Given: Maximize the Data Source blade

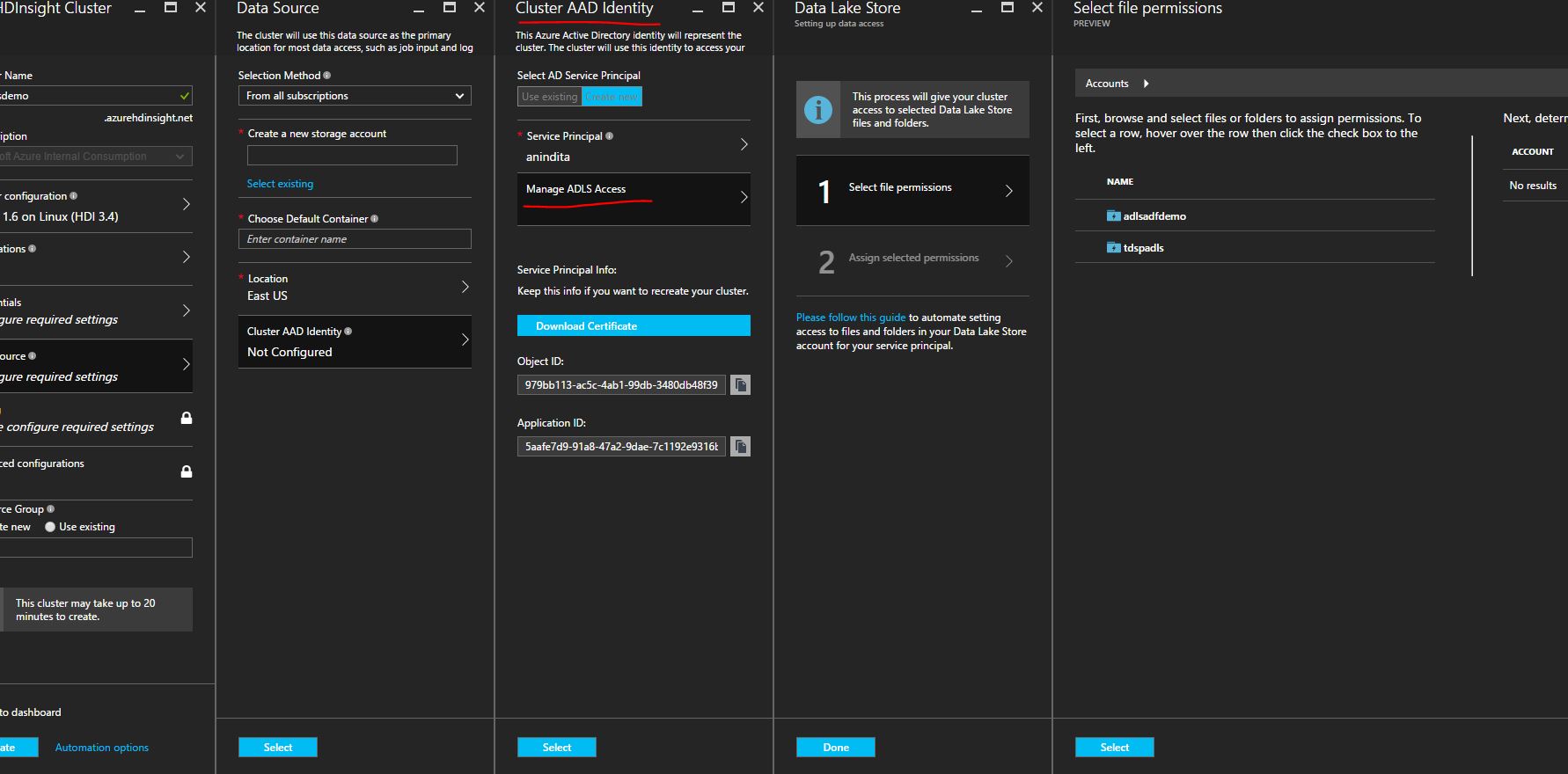Looking at the screenshot, I should (450, 8).
